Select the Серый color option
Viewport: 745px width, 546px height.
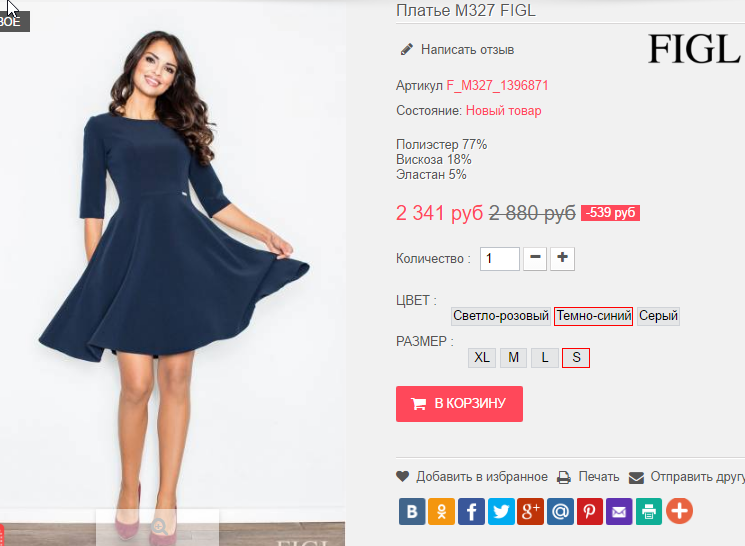[658, 316]
